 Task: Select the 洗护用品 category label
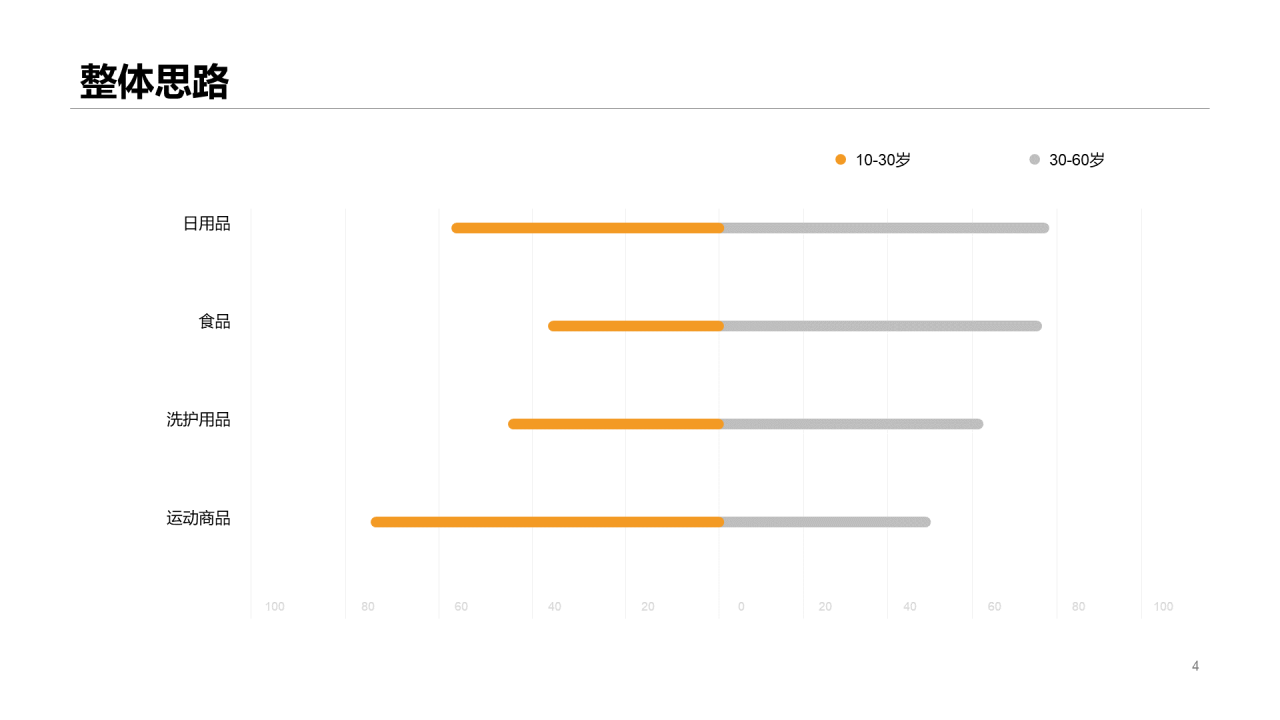[199, 420]
